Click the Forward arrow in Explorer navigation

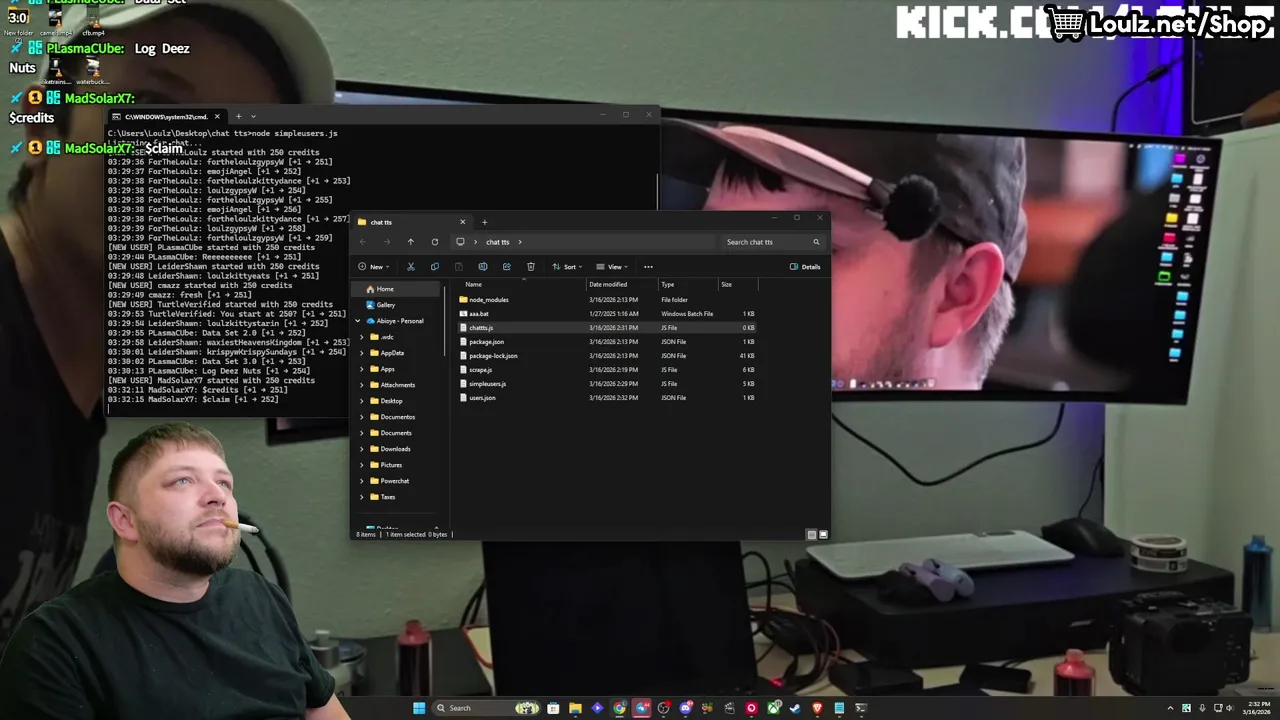pyautogui.click(x=386, y=242)
